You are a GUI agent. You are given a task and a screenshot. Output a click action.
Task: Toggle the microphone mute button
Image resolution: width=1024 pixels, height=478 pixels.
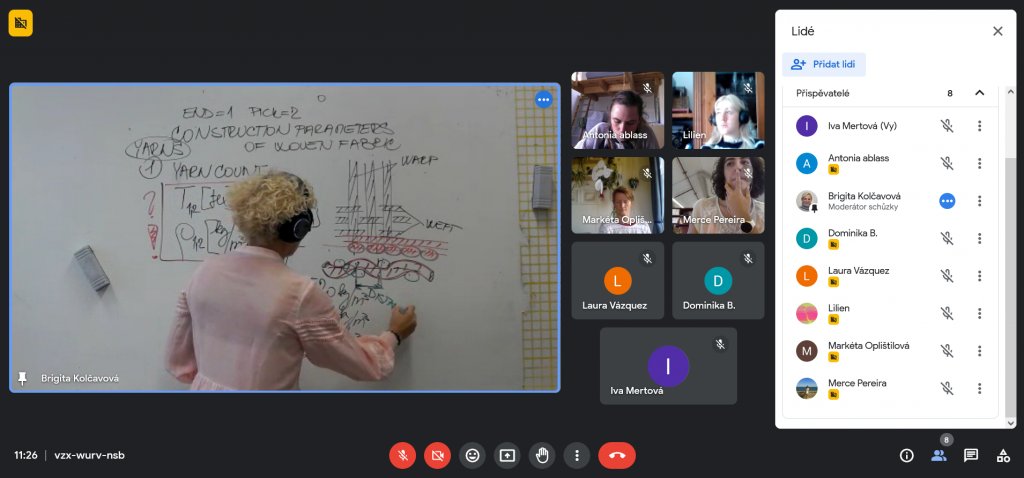[402, 455]
